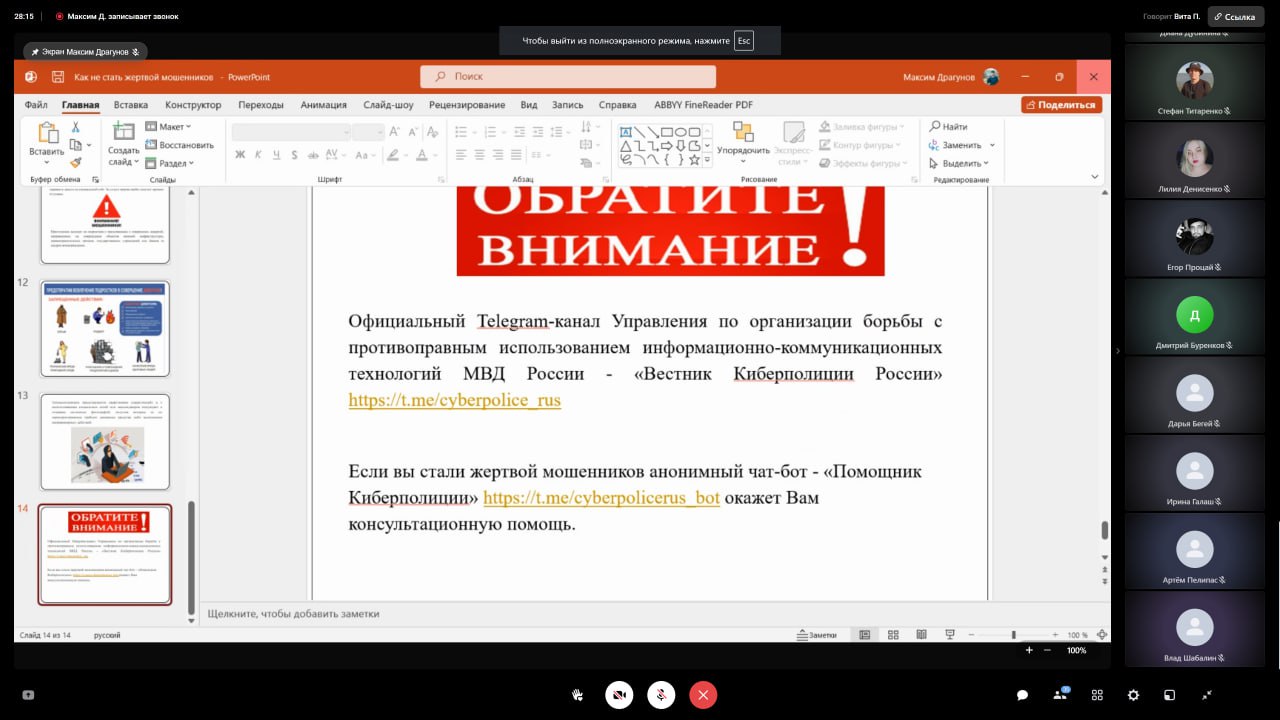Open the chat panel icon
Viewport: 1280px width, 720px height.
pos(1022,695)
